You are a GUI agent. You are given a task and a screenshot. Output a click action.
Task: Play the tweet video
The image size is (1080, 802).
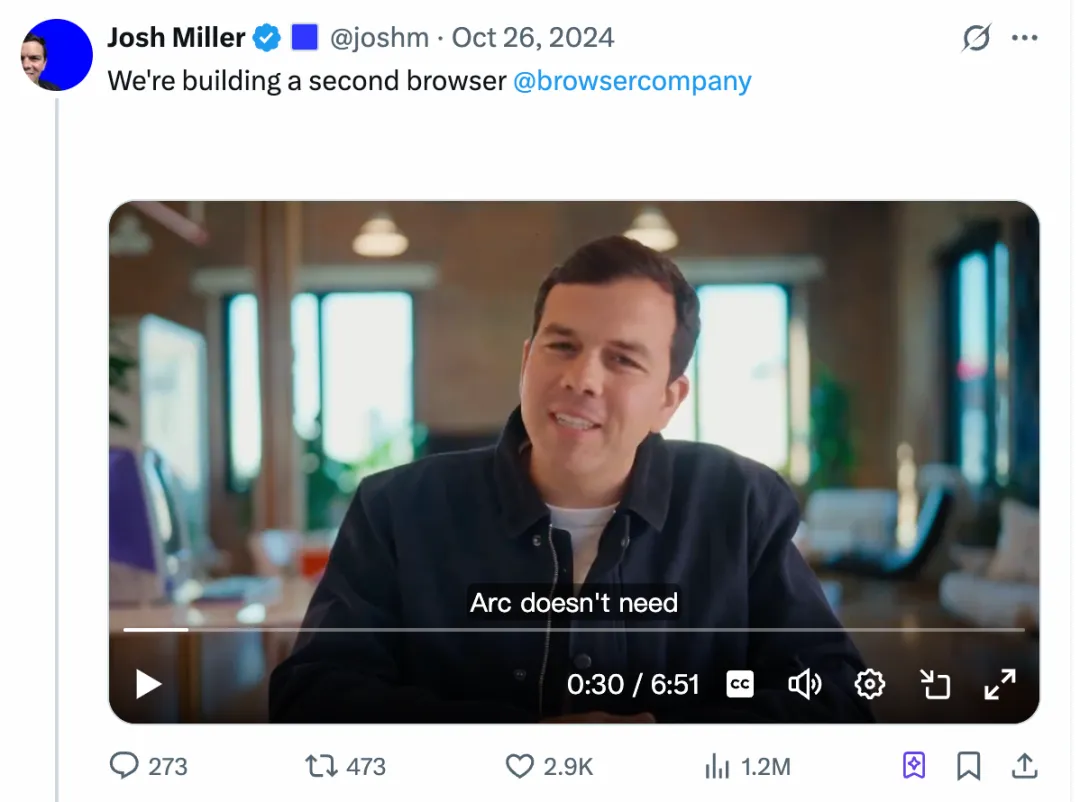point(149,685)
